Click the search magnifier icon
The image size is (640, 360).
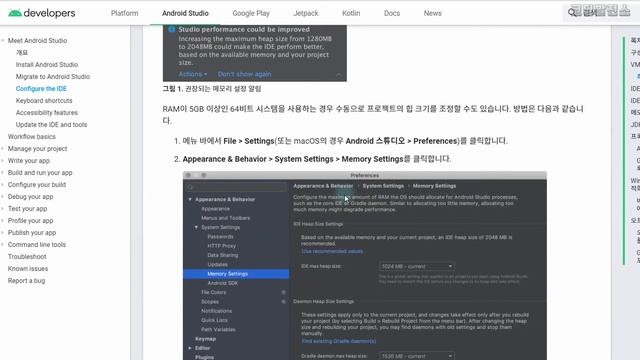click(x=572, y=13)
